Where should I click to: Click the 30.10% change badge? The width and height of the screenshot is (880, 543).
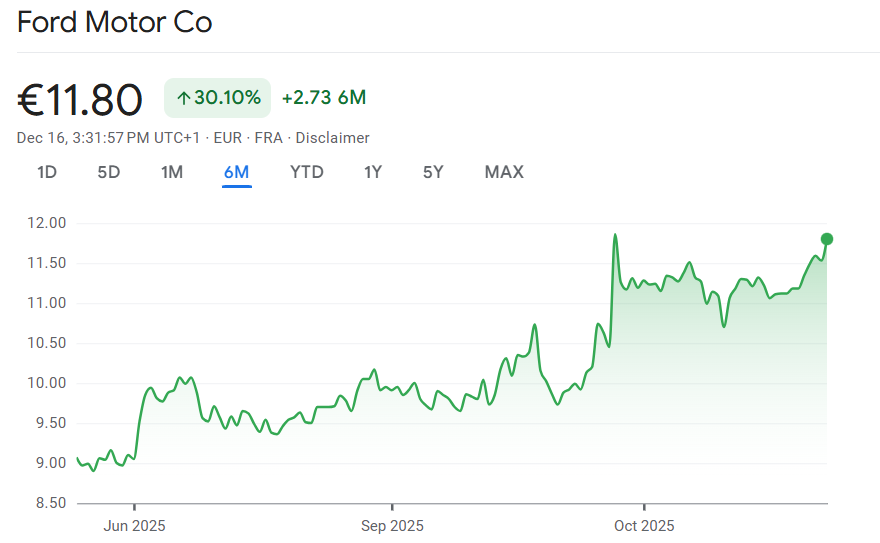[218, 98]
